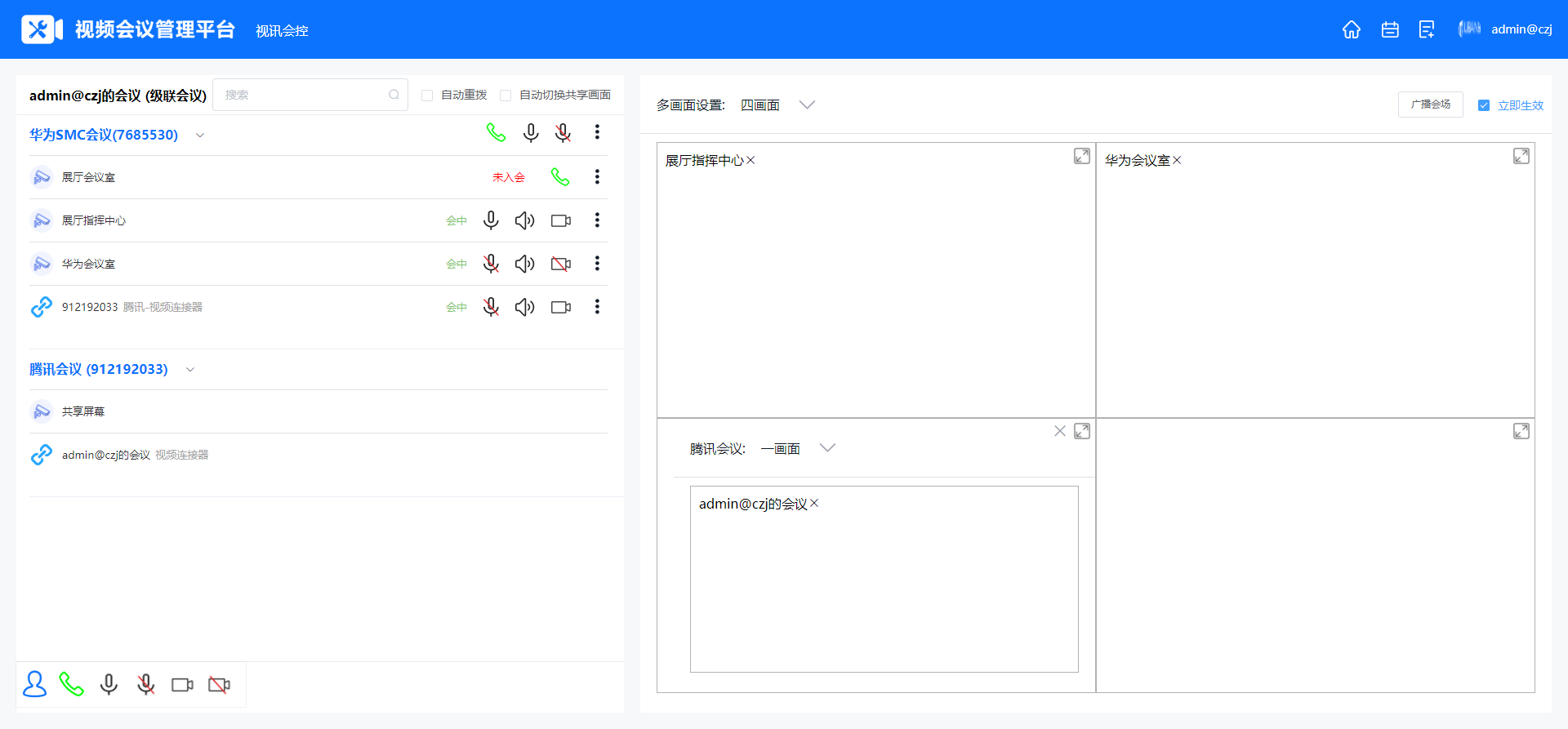Expand the 展厅指挥中心 pane to fullscreen
This screenshot has height=729, width=1568.
tap(1082, 156)
